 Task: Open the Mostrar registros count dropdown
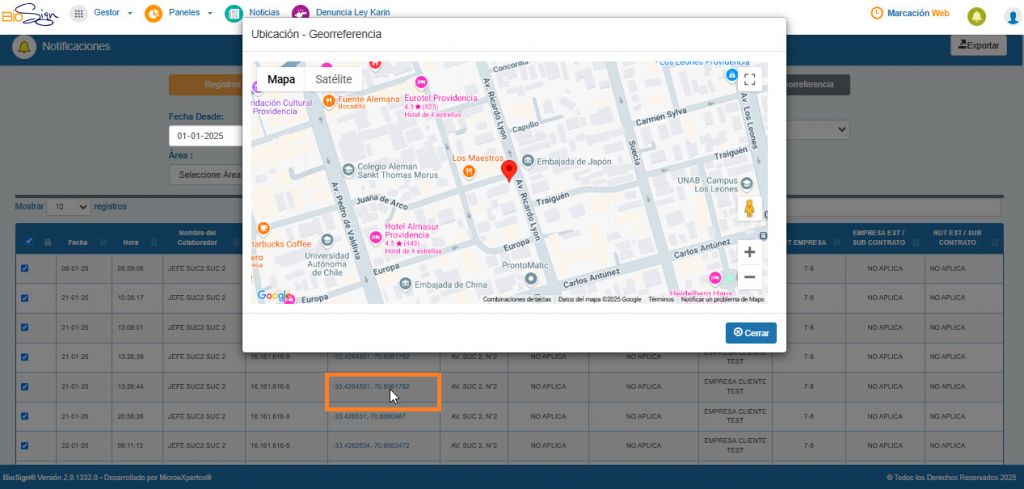69,207
